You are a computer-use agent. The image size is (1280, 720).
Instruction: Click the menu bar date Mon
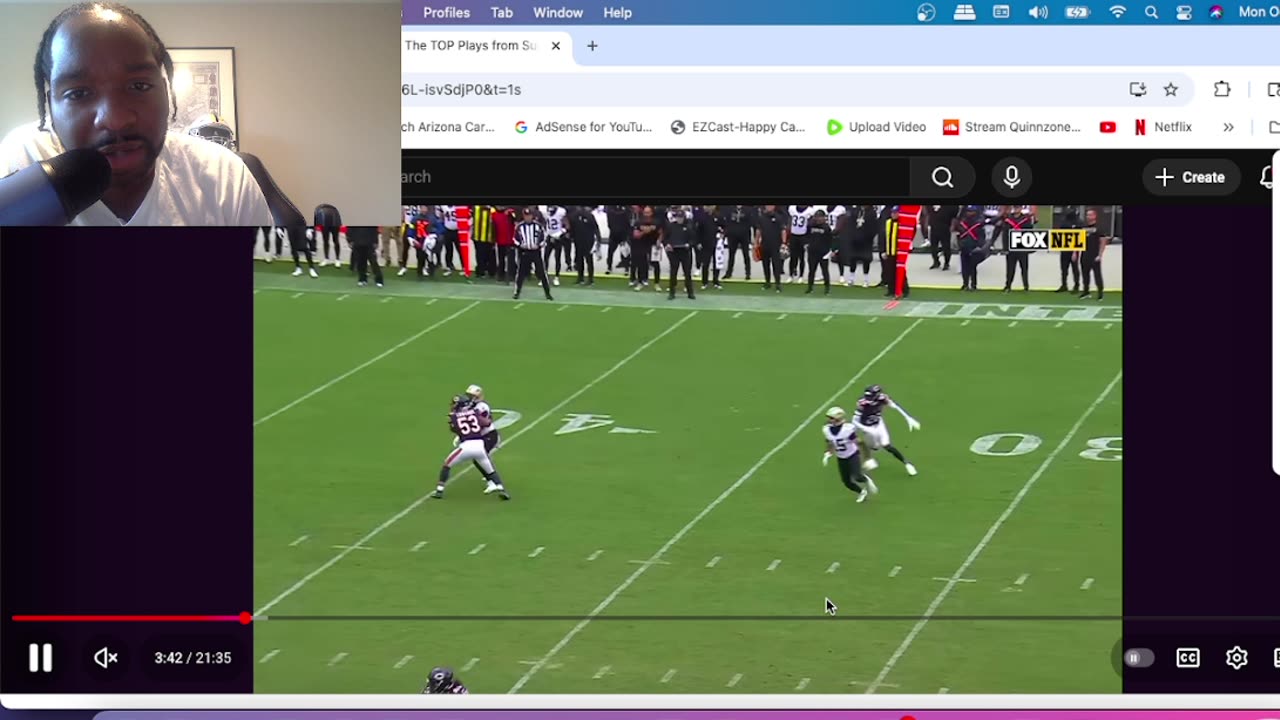(1258, 12)
